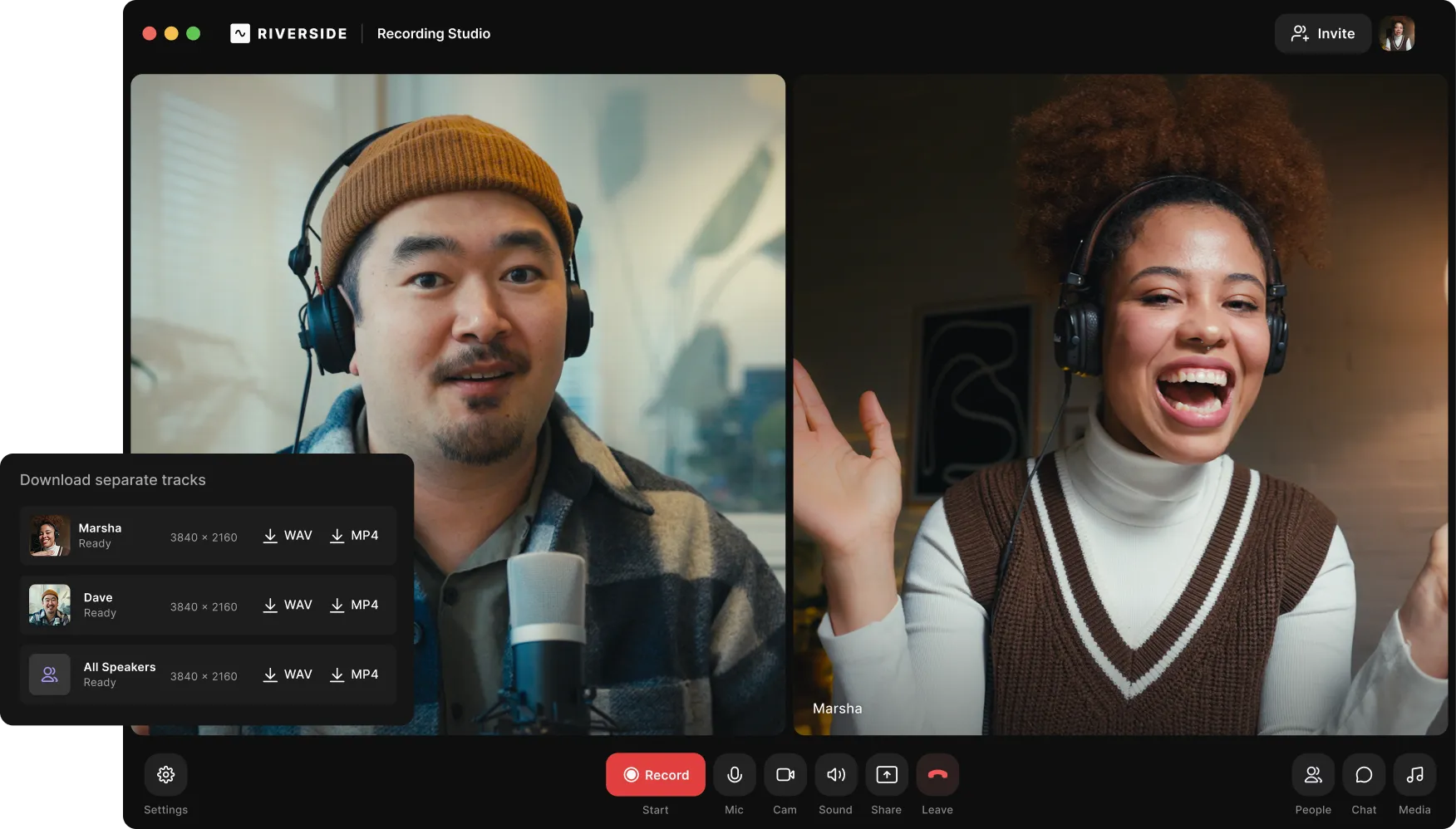Download Dave's MP4 track

tap(354, 606)
